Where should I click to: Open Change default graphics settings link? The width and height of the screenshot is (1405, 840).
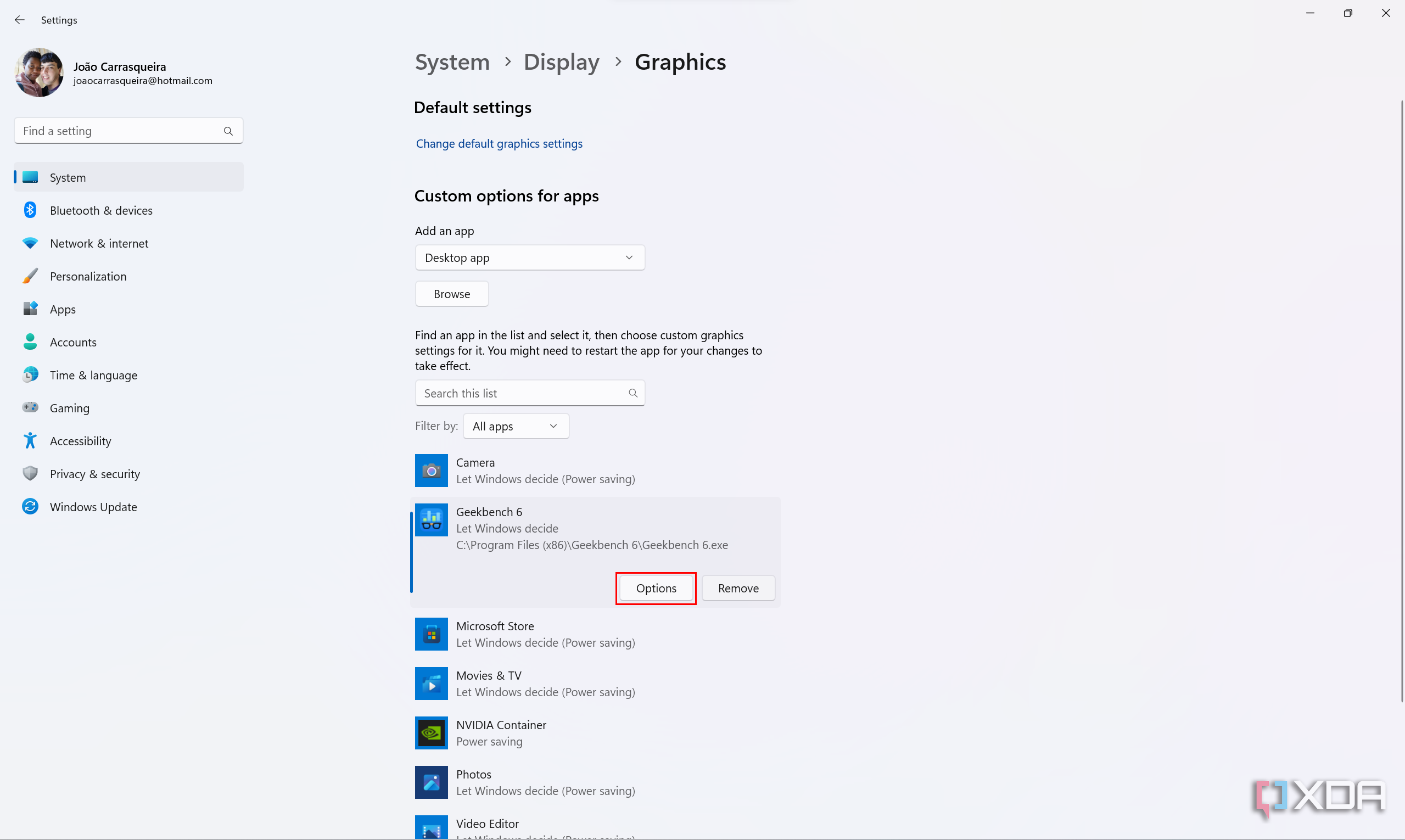(x=499, y=144)
